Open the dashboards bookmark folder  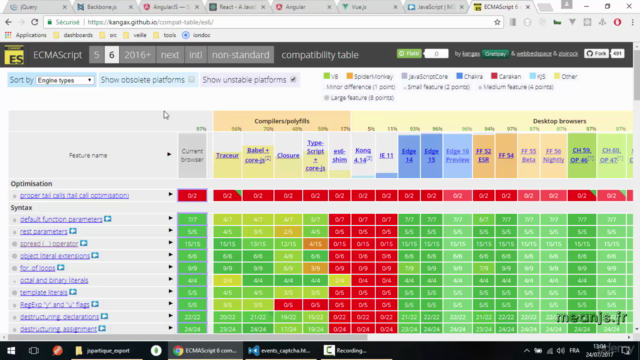coord(73,35)
